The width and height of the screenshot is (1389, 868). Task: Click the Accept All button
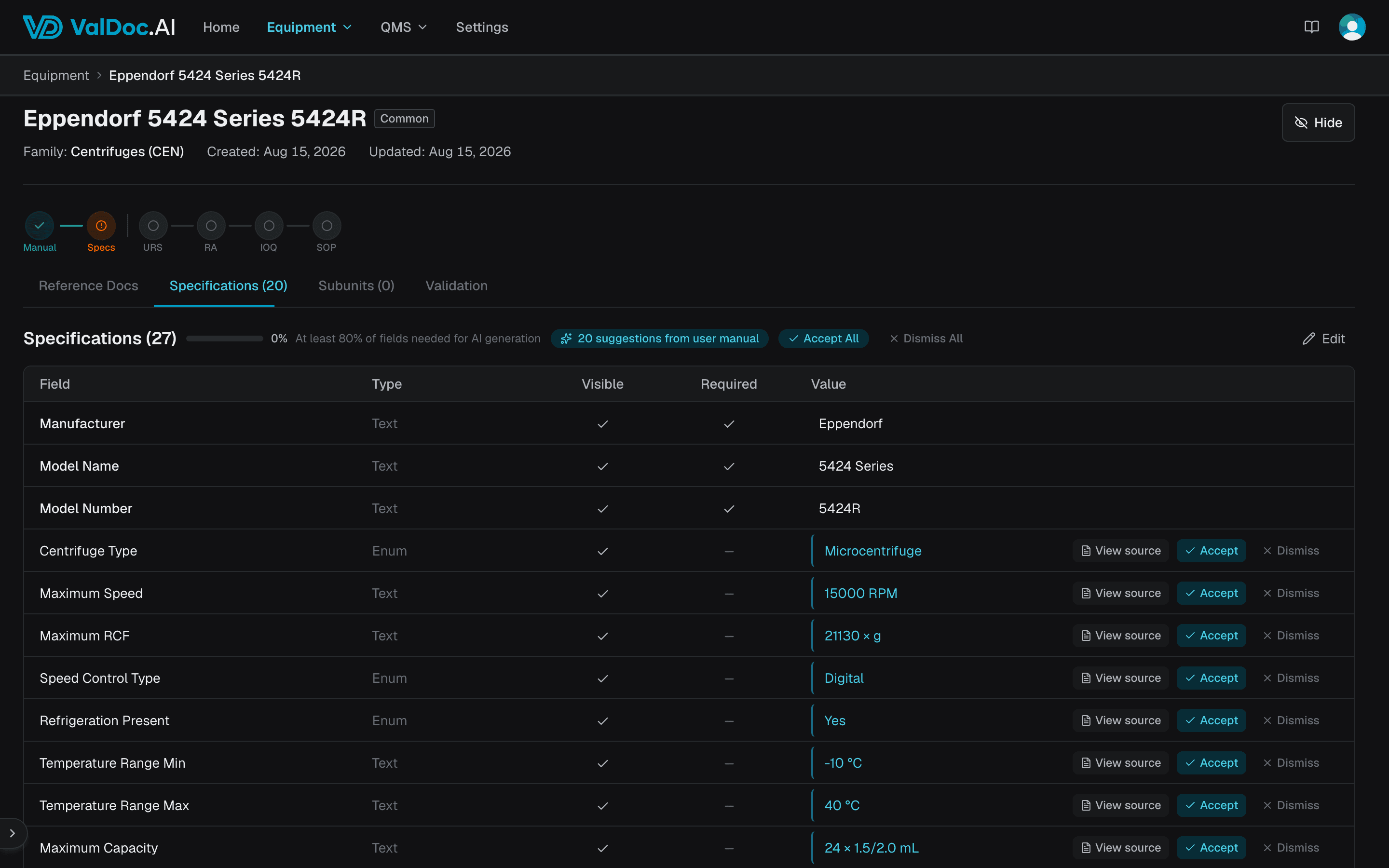tap(823, 339)
